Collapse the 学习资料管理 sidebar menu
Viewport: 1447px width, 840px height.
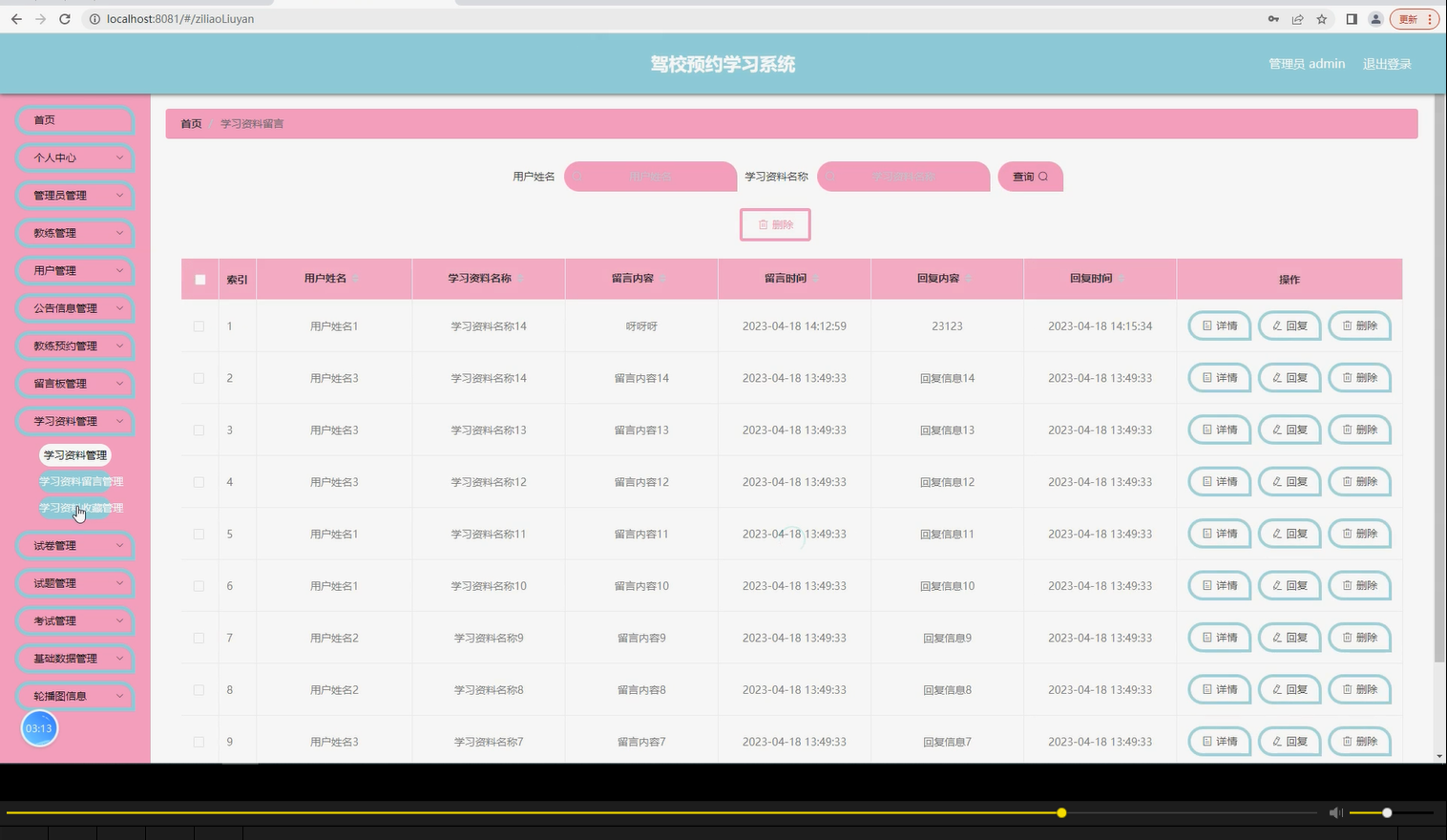[x=74, y=420]
